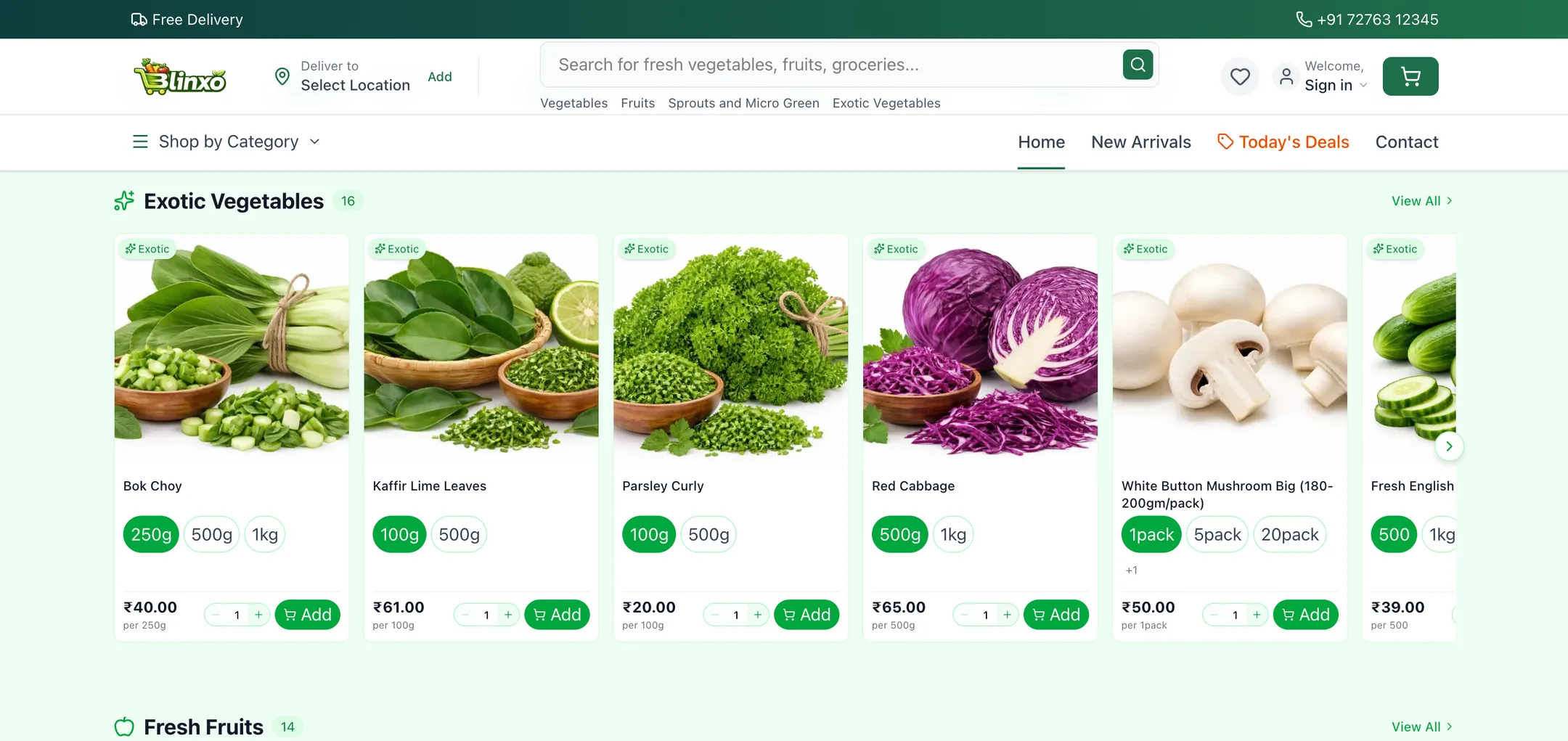Decrease White Button Mushroom quantity
The height and width of the screenshot is (741, 1568).
tap(1214, 615)
